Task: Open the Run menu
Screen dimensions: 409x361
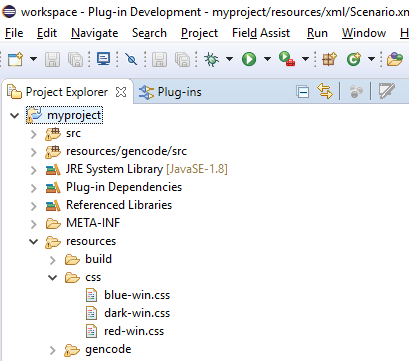Action: point(317,33)
